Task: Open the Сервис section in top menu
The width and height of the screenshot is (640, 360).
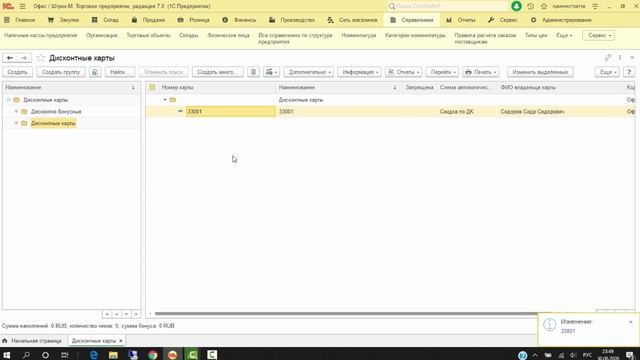Action: tap(502, 20)
